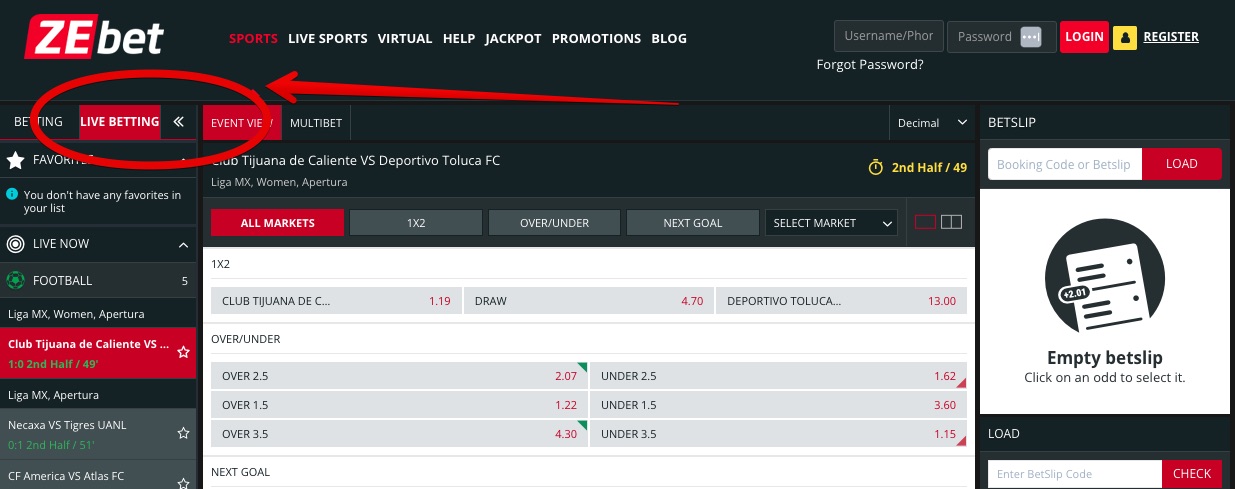Switch to the Event View tab

point(242,123)
